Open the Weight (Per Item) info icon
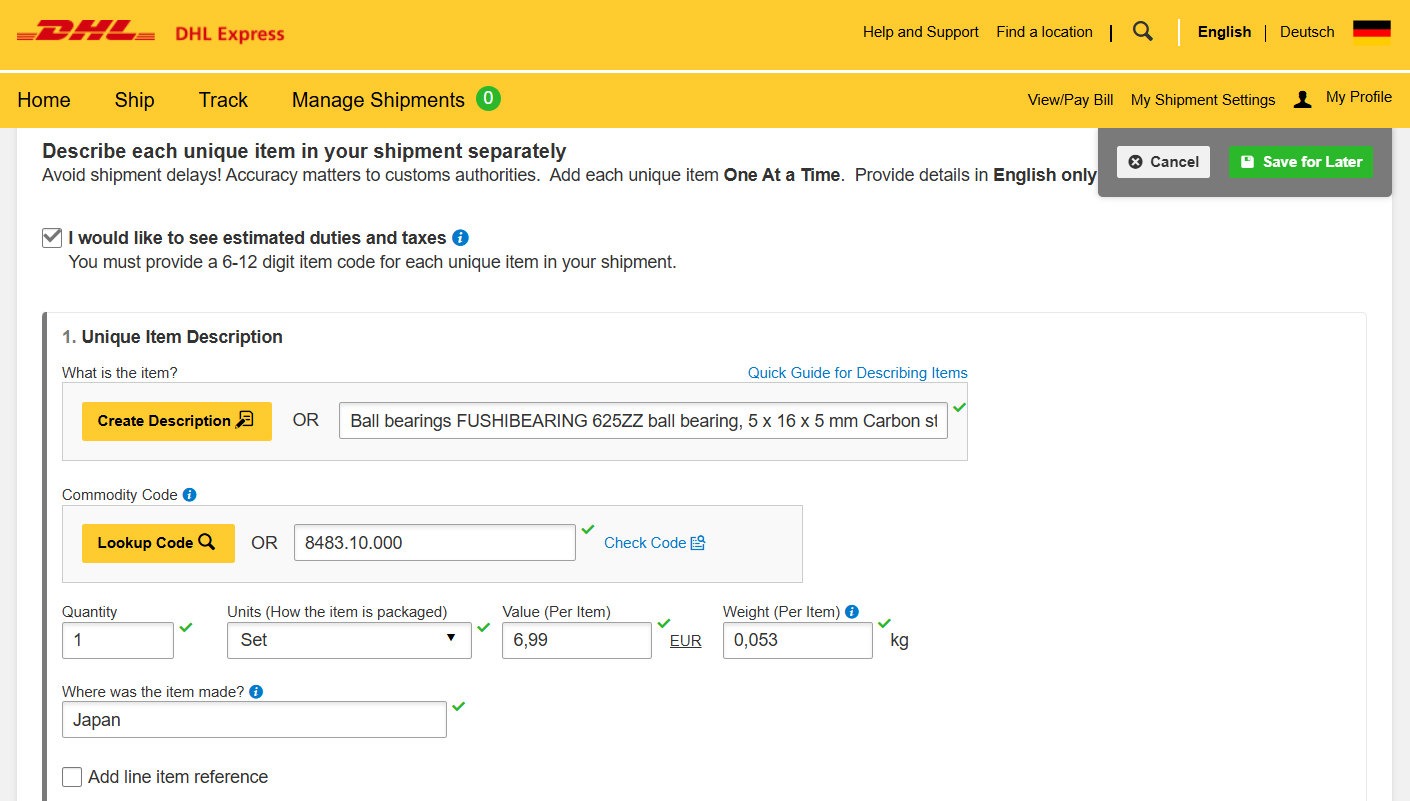 pos(852,611)
